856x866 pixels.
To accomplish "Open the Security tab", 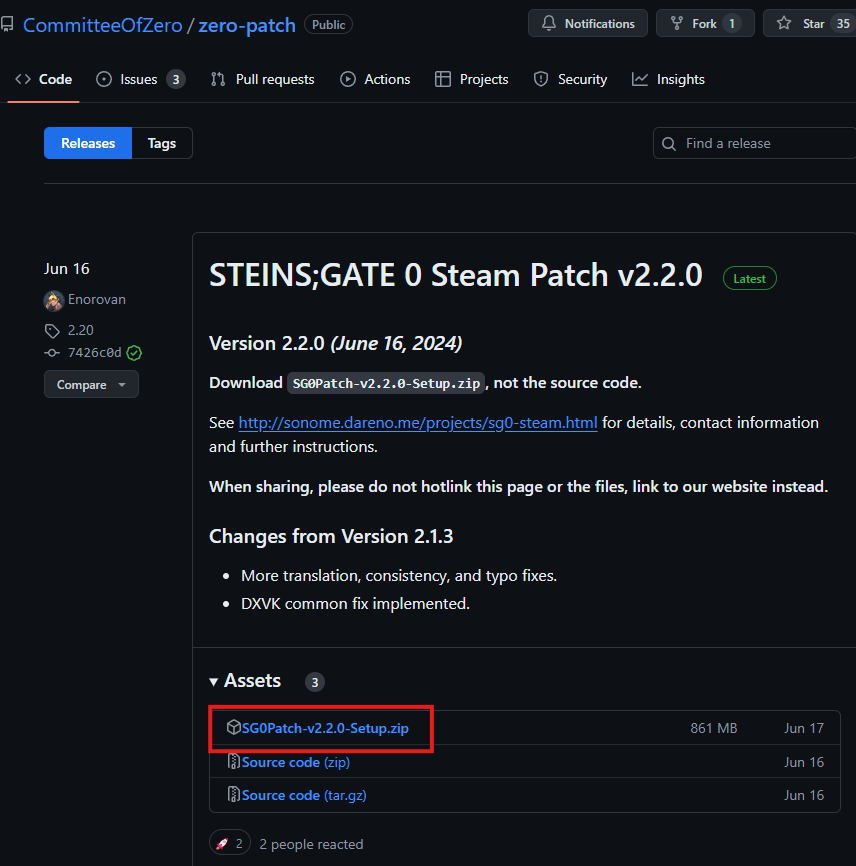I will [570, 80].
